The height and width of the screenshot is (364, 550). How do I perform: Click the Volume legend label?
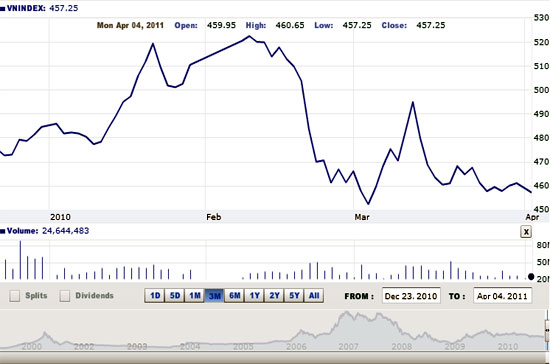(x=22, y=231)
